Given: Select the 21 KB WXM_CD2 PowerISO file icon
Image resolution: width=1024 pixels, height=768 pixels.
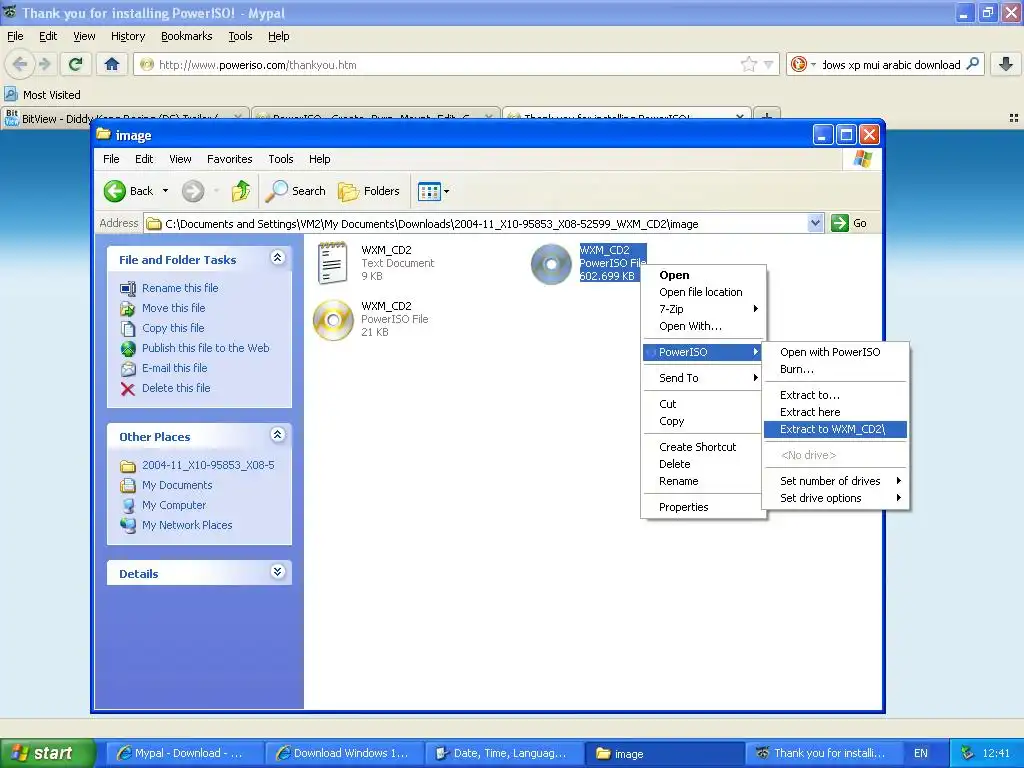Looking at the screenshot, I should (333, 320).
